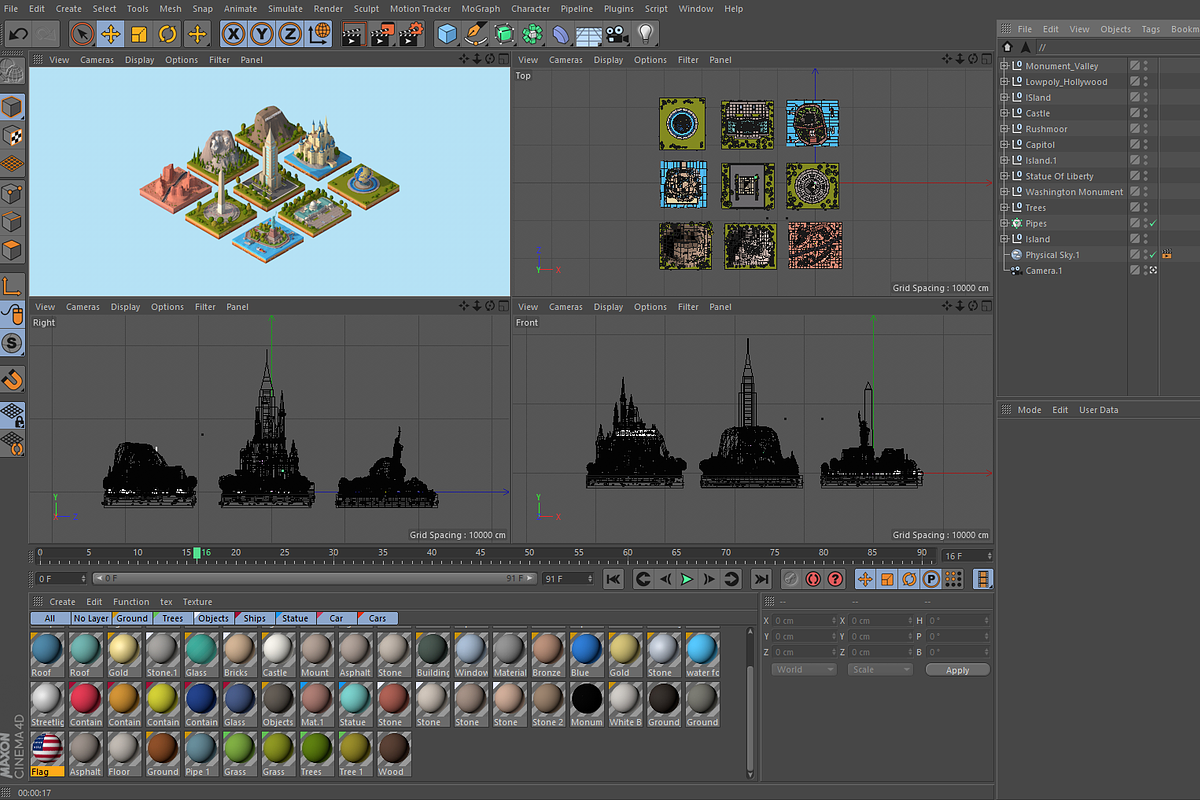Click the filmstrip timeline icon
This screenshot has width=1200, height=800.
984,579
